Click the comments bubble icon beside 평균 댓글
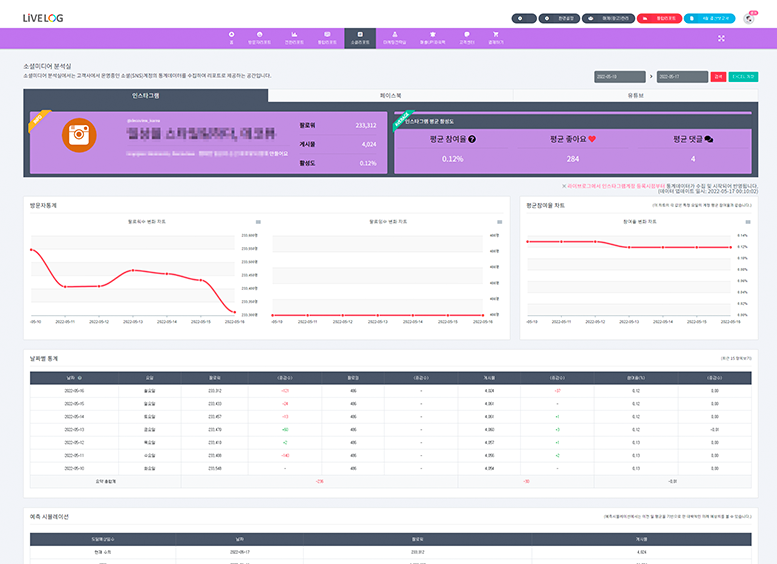The image size is (777, 564). (709, 139)
